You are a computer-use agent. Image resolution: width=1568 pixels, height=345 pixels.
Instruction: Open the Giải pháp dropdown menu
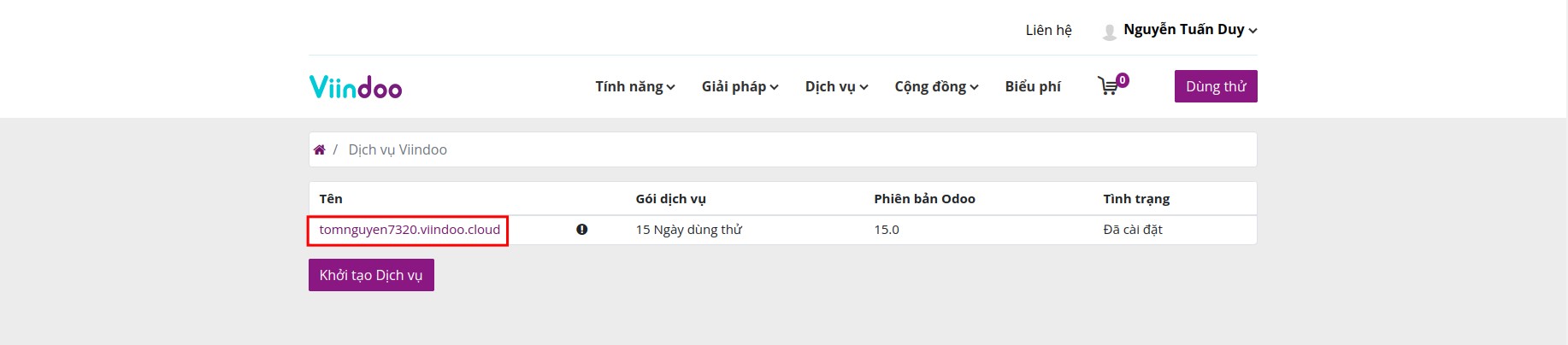pyautogui.click(x=740, y=86)
